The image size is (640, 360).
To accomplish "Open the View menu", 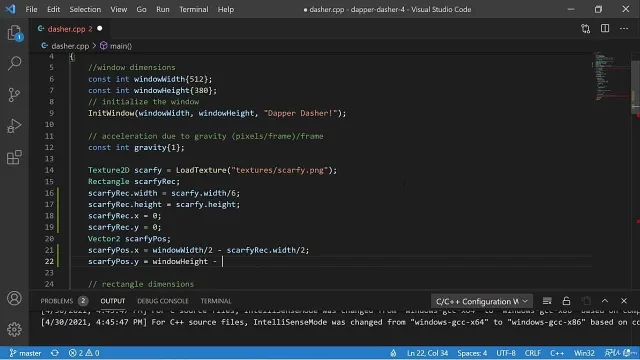I will 118,9.
